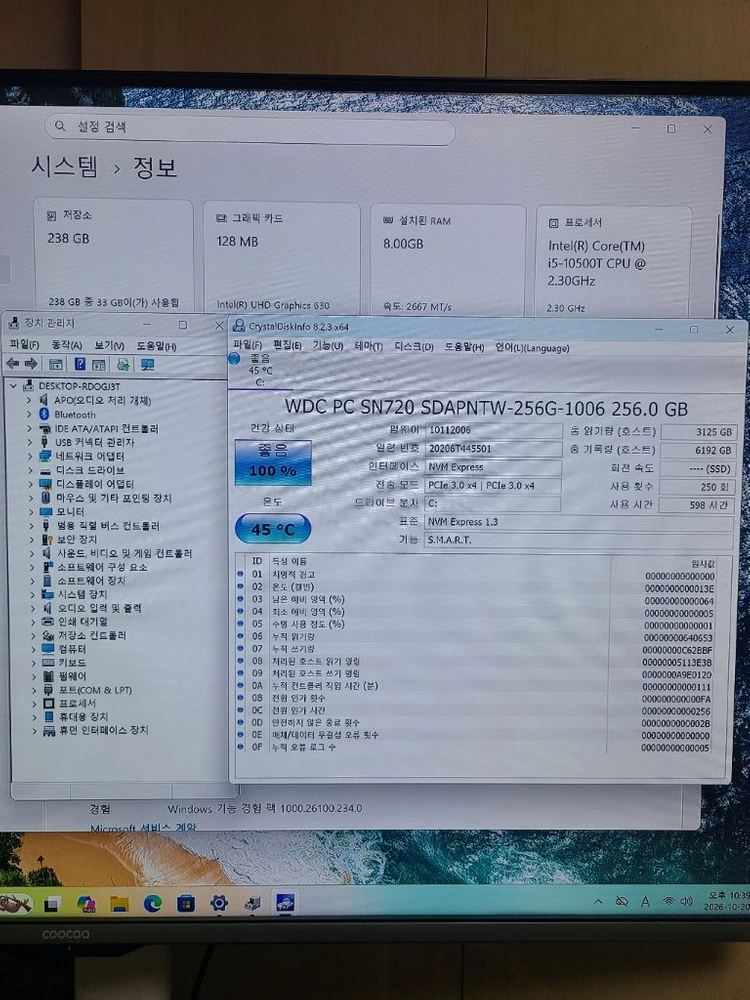Scan for hardware changes monitor icon

click(x=148, y=365)
